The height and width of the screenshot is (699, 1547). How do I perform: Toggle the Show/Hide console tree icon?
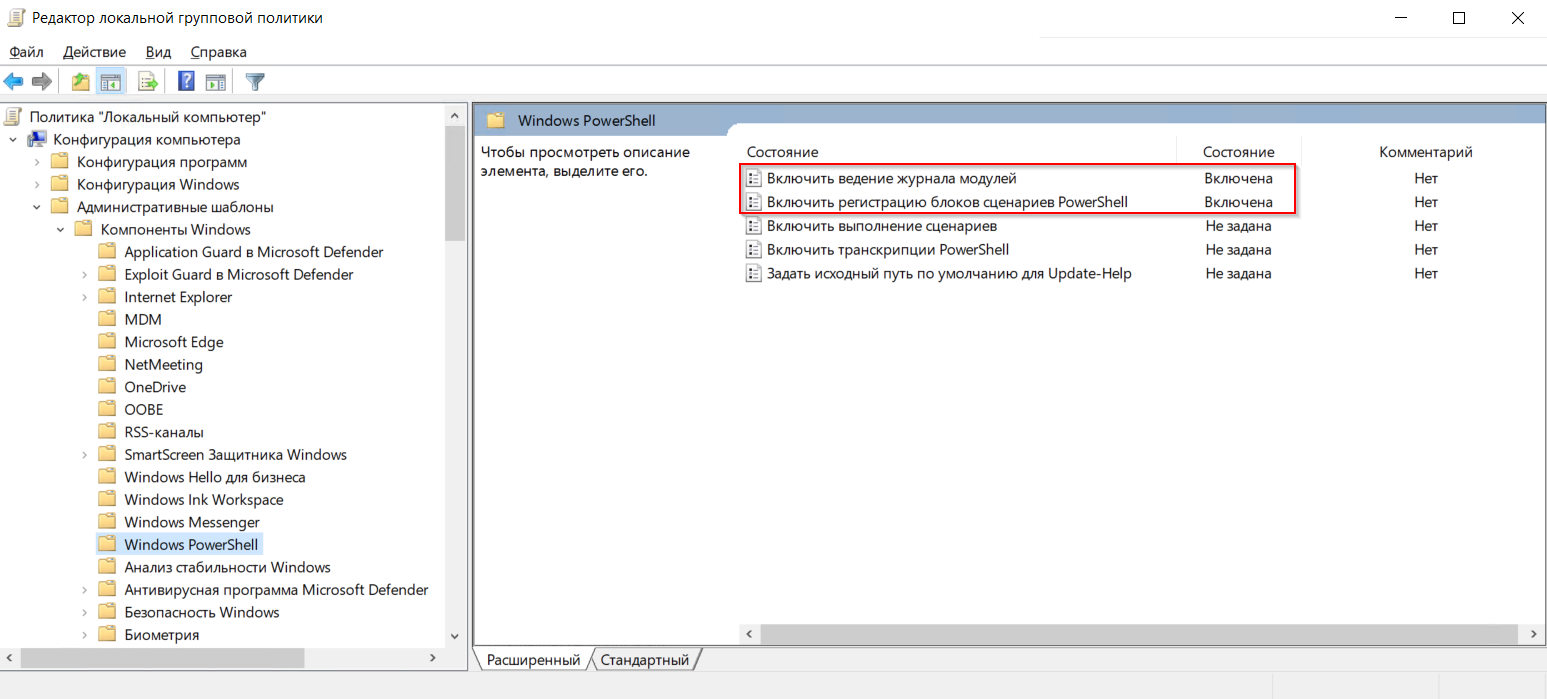point(110,82)
